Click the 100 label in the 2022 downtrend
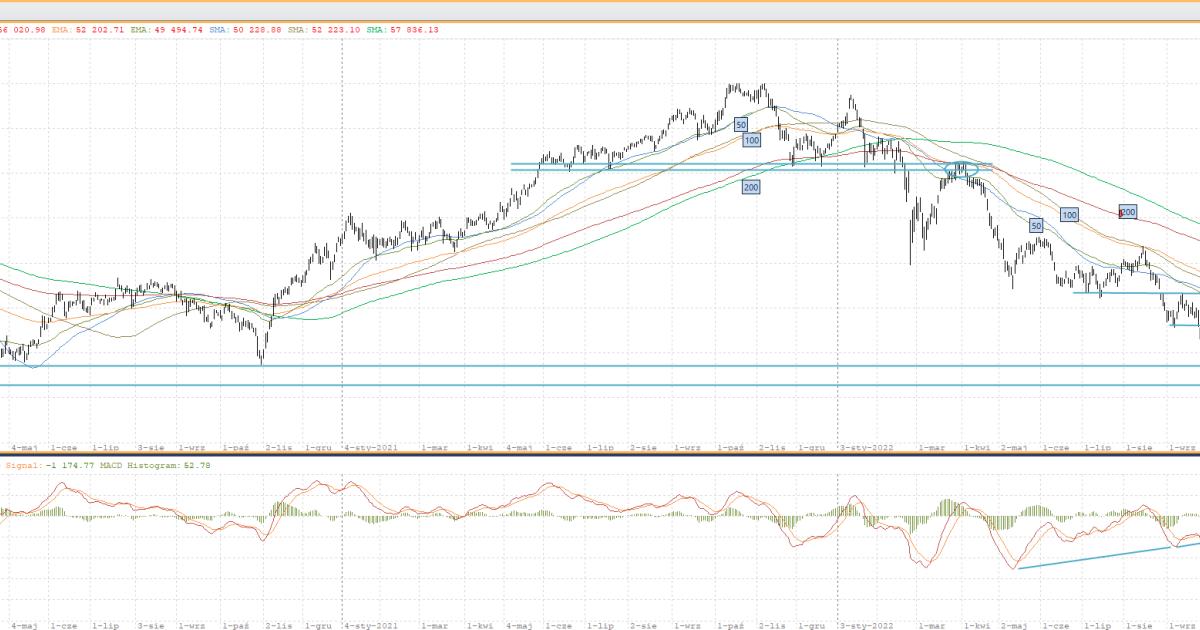The height and width of the screenshot is (630, 1200). point(1069,215)
